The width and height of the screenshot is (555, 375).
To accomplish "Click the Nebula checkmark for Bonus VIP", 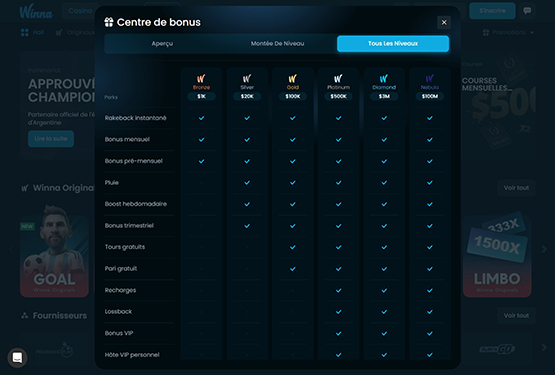I will coord(430,334).
